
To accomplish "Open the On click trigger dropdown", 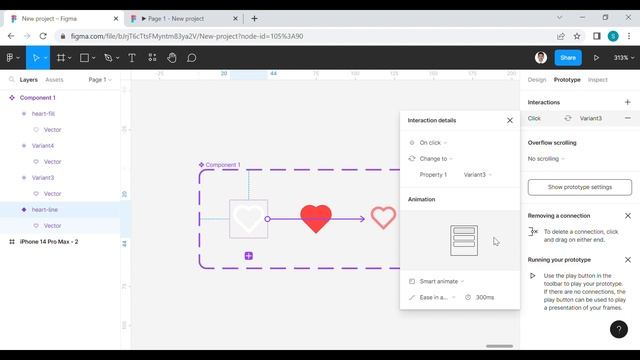I will pyautogui.click(x=433, y=142).
